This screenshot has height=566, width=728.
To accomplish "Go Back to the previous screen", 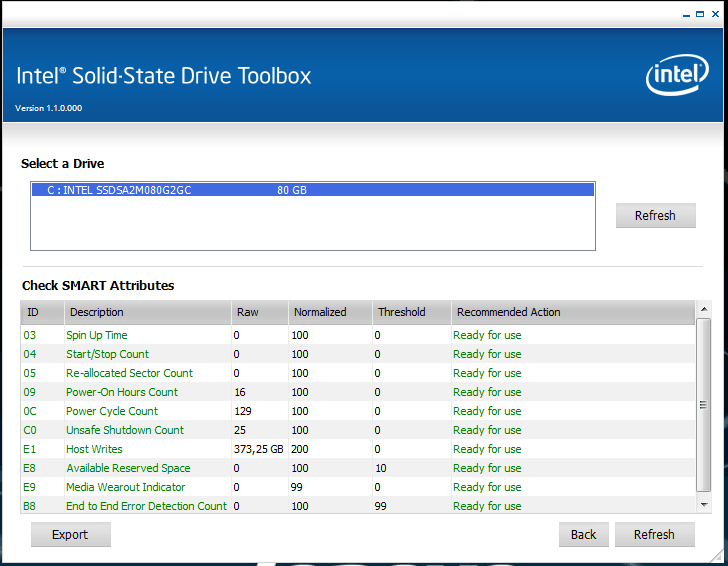I will (584, 534).
